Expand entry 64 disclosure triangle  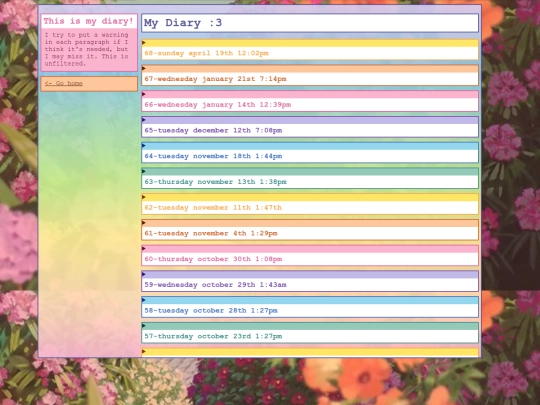[144, 146]
